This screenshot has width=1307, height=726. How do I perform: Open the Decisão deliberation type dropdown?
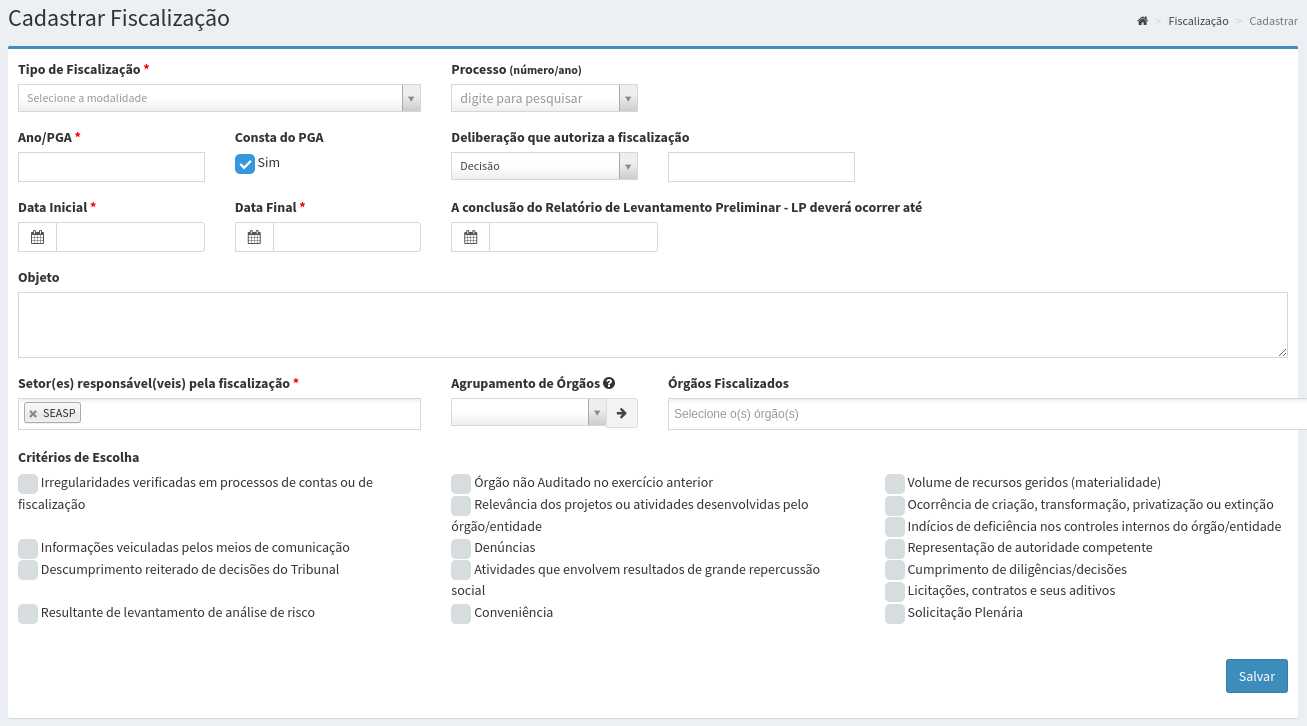(544, 166)
